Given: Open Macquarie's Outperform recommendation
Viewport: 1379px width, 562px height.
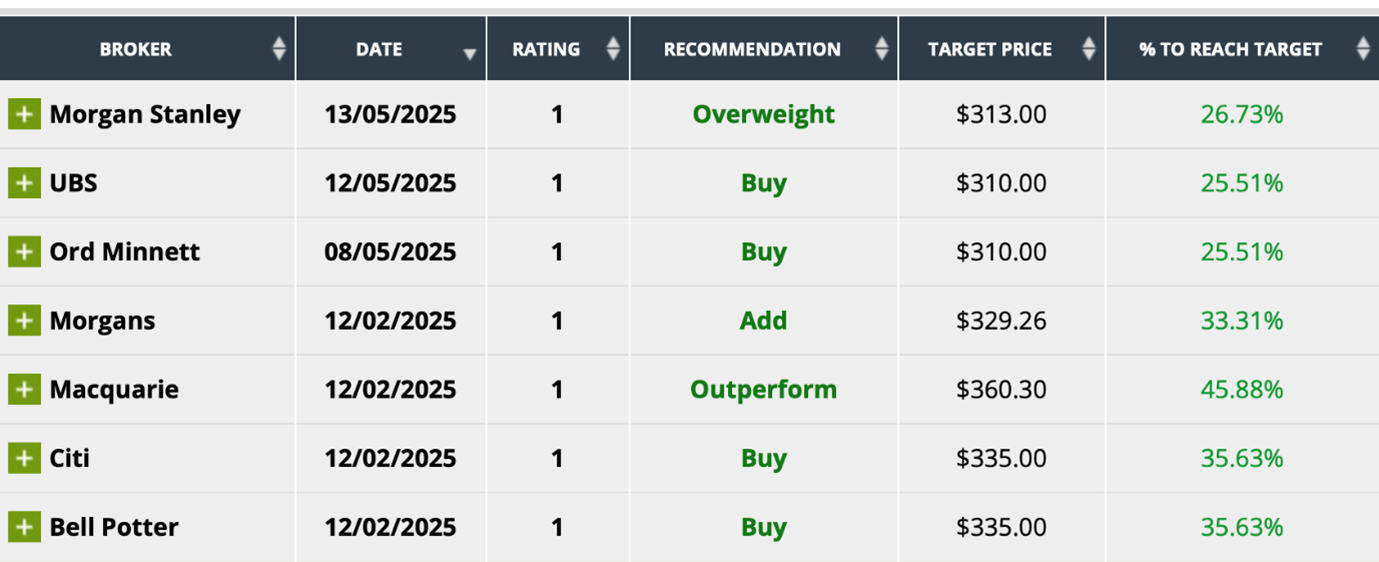Looking at the screenshot, I should 763,389.
